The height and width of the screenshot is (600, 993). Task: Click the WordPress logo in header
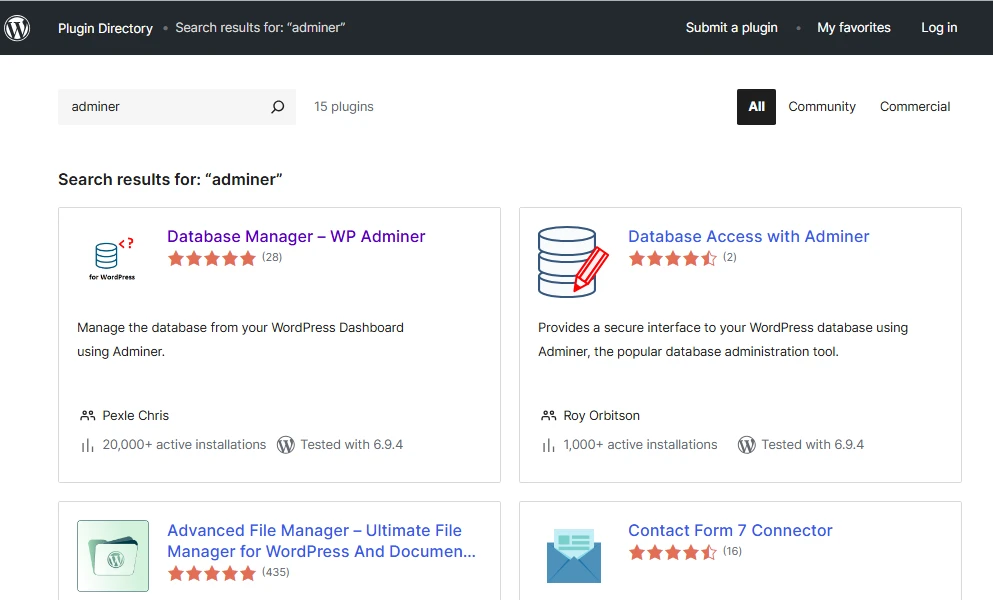[17, 28]
